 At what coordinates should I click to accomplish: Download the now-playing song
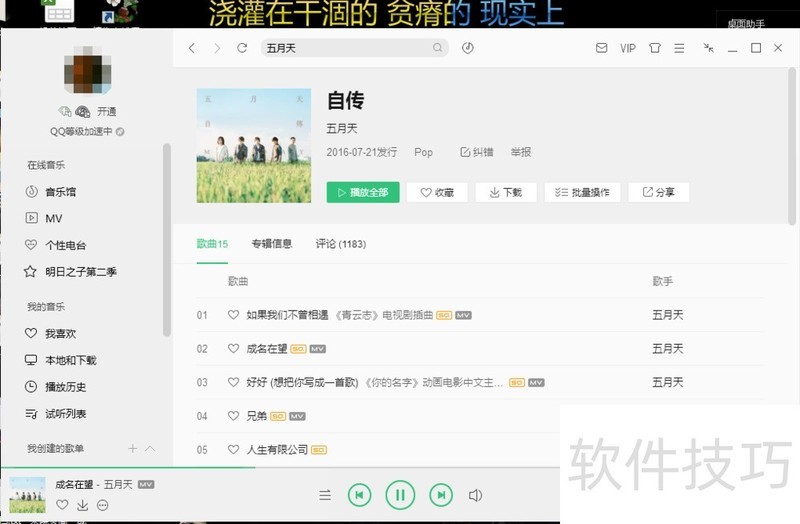tap(82, 505)
